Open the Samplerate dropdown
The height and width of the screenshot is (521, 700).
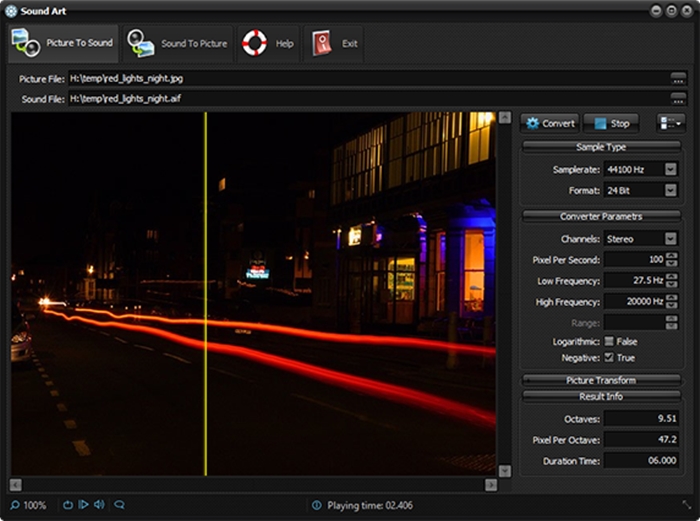pyautogui.click(x=670, y=169)
